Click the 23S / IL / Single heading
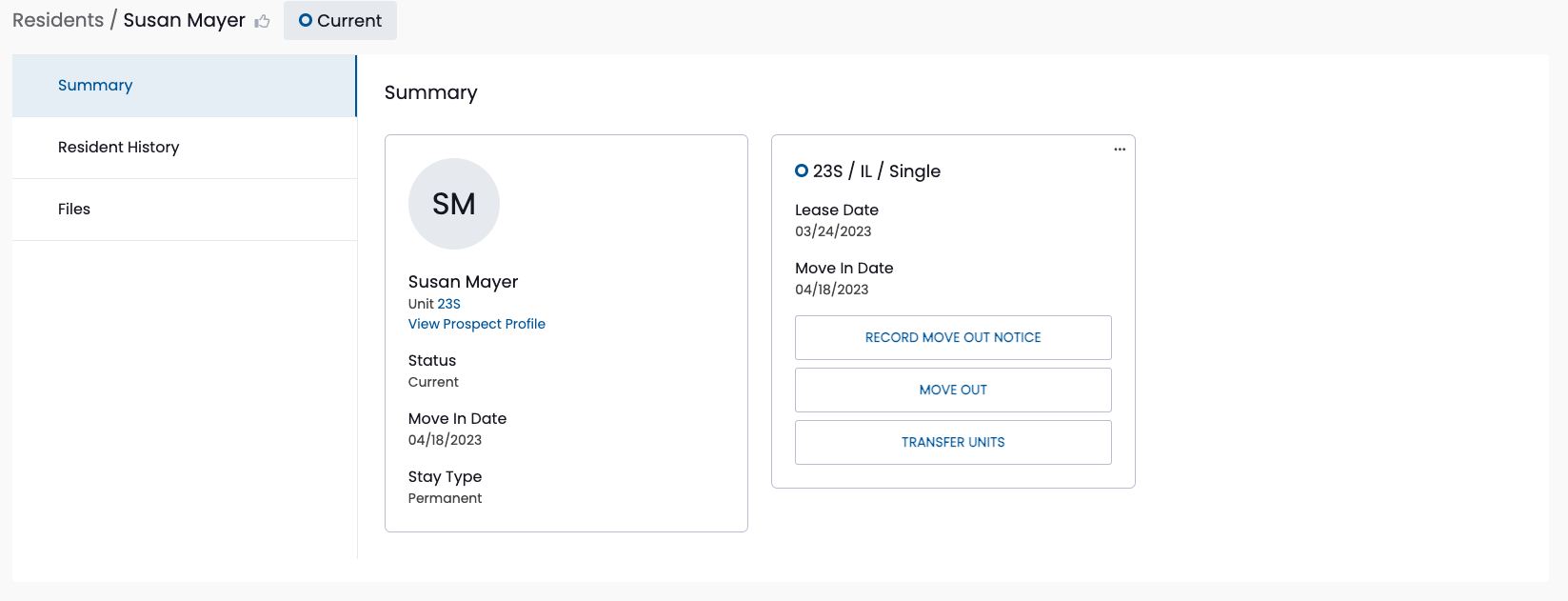1568x601 pixels. (876, 171)
